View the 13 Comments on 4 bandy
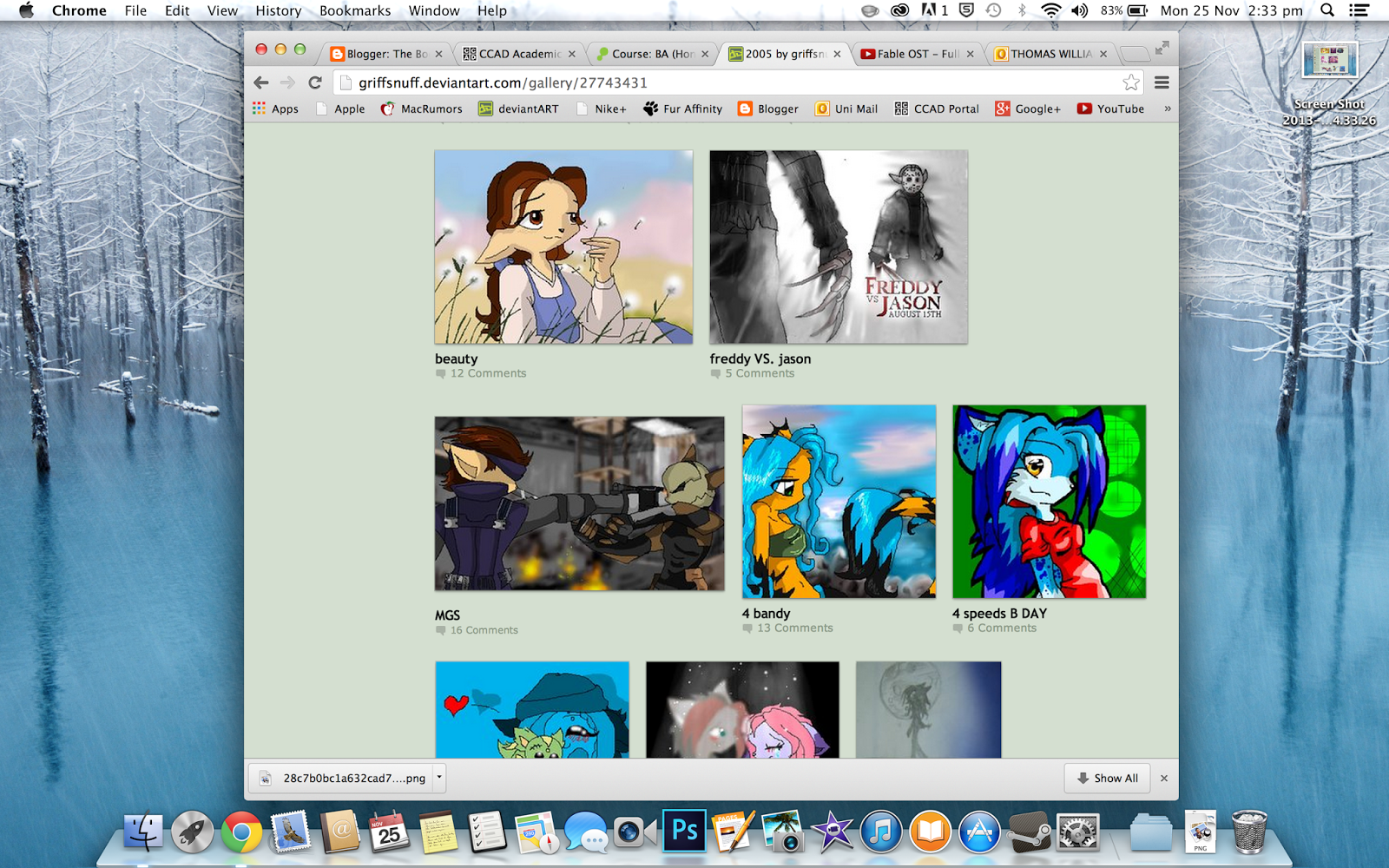This screenshot has height=868, width=1389. coord(787,628)
